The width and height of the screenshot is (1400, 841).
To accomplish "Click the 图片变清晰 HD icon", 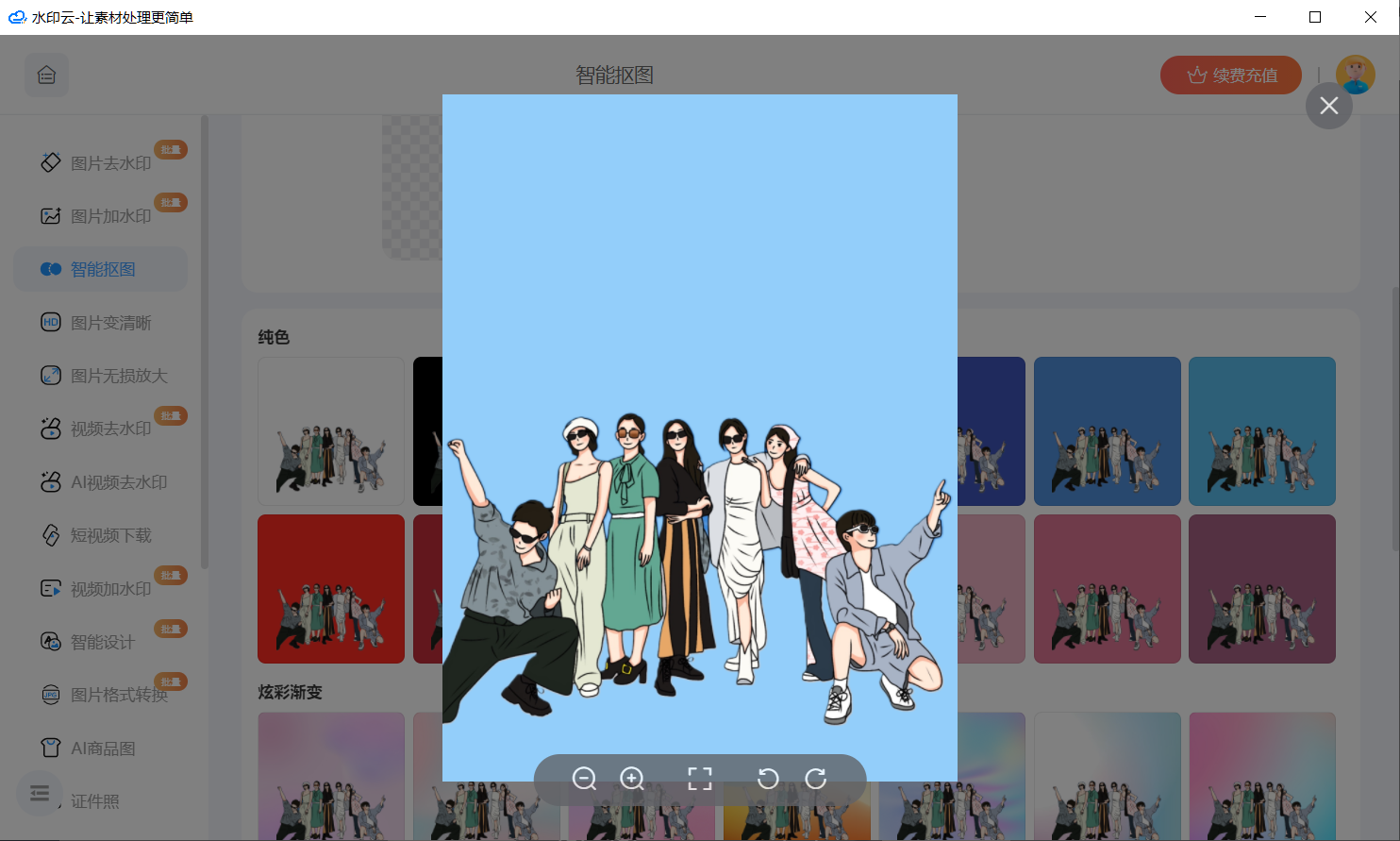I will (x=51, y=322).
